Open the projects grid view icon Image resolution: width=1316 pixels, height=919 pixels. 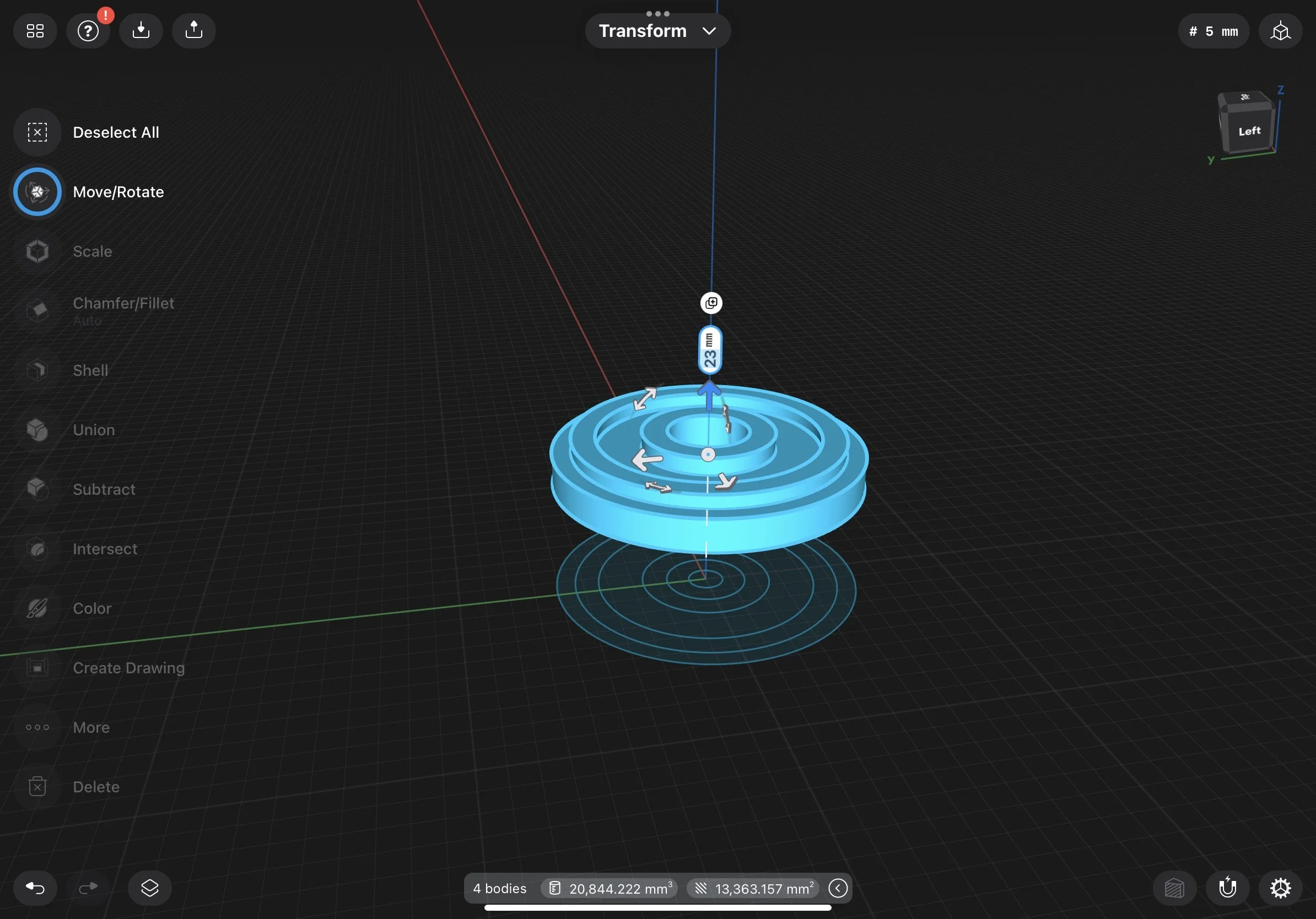[x=35, y=31]
